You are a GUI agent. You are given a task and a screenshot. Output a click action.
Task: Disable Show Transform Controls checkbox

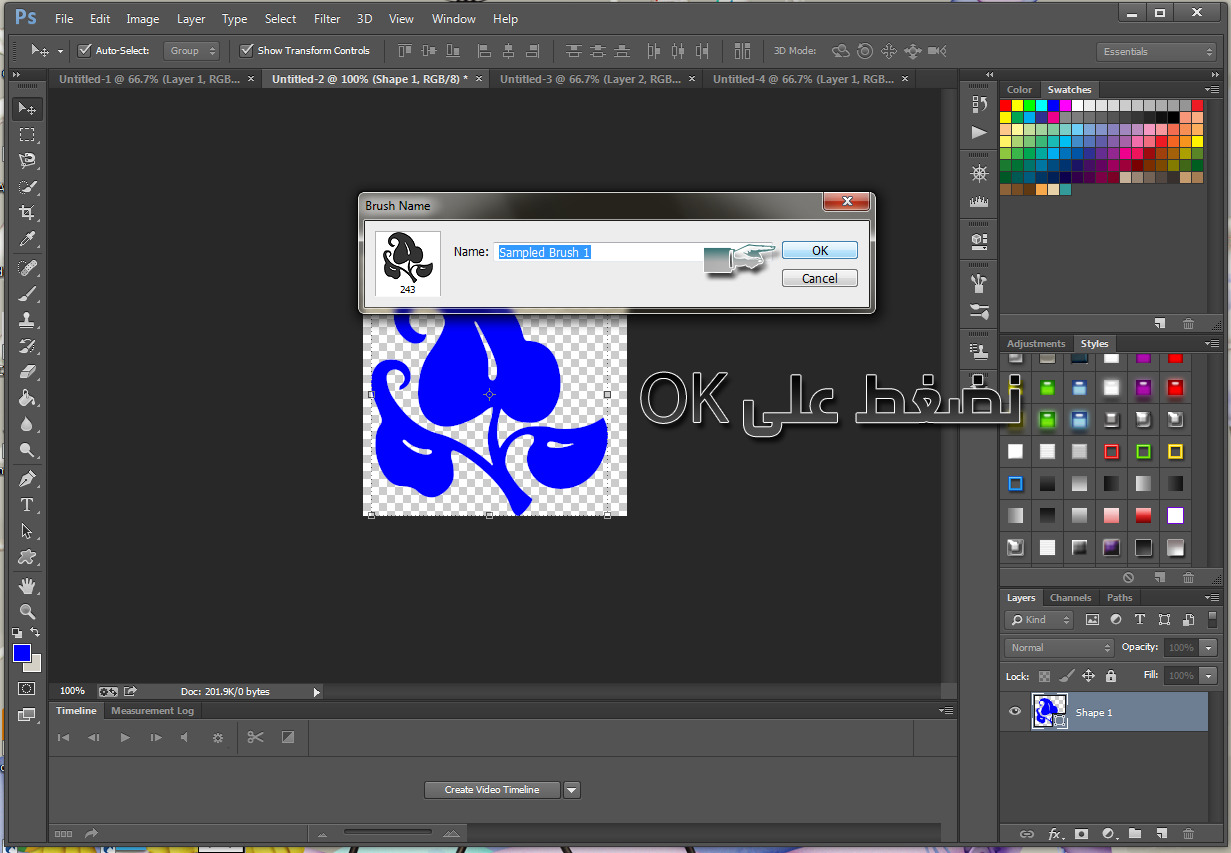point(247,50)
